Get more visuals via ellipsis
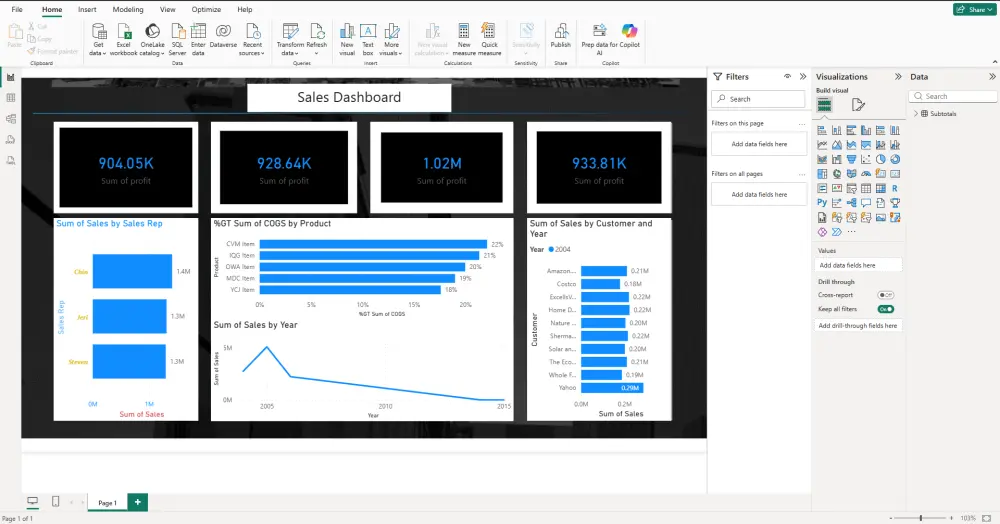The height and width of the screenshot is (524, 1000). 851,232
